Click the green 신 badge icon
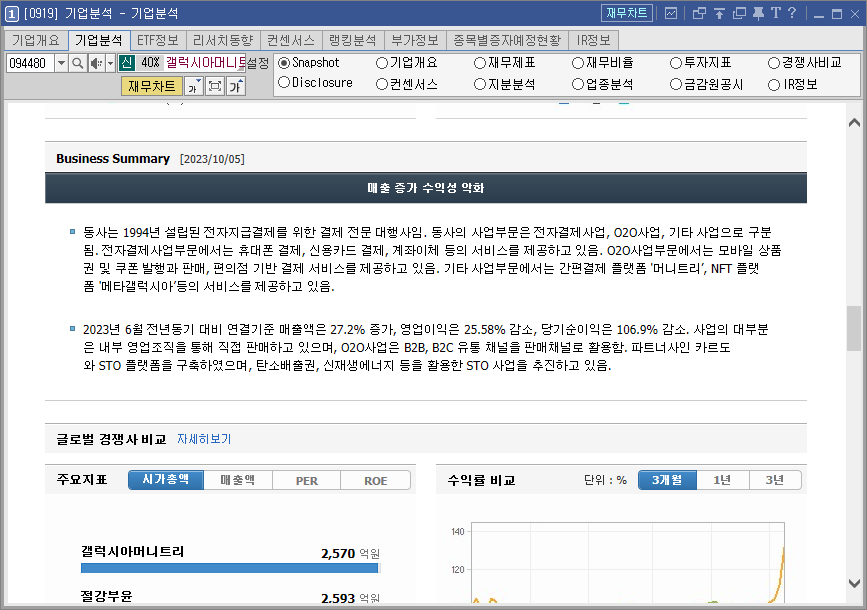The width and height of the screenshot is (867, 610). 127,62
